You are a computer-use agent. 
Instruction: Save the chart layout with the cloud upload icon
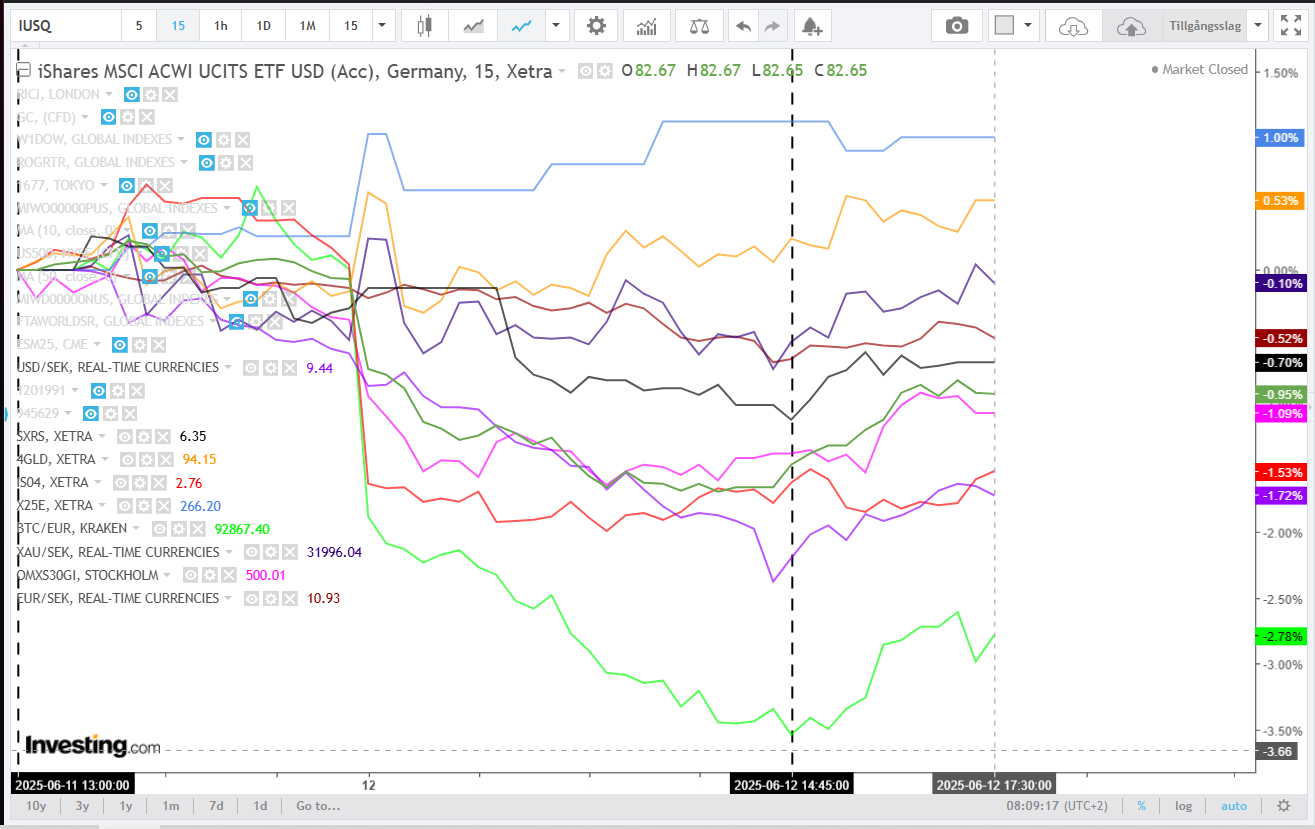[x=1131, y=26]
